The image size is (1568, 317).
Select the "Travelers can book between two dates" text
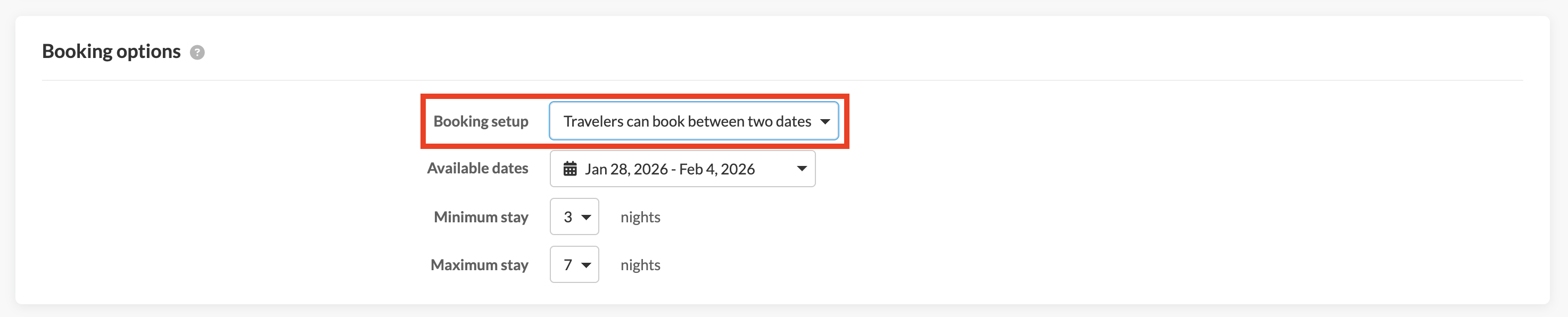(687, 121)
